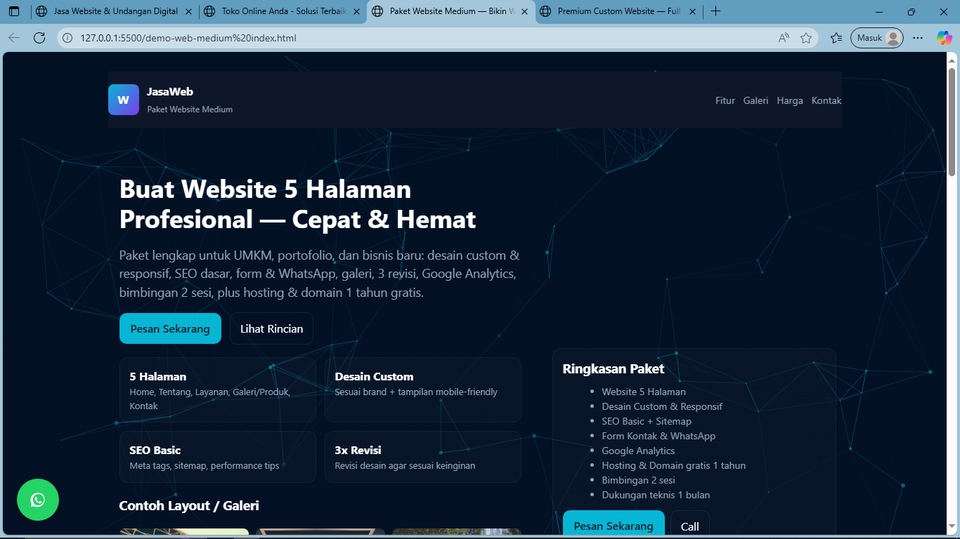
Task: Click the 'Ringkasan Paket' heading
Action: click(613, 369)
